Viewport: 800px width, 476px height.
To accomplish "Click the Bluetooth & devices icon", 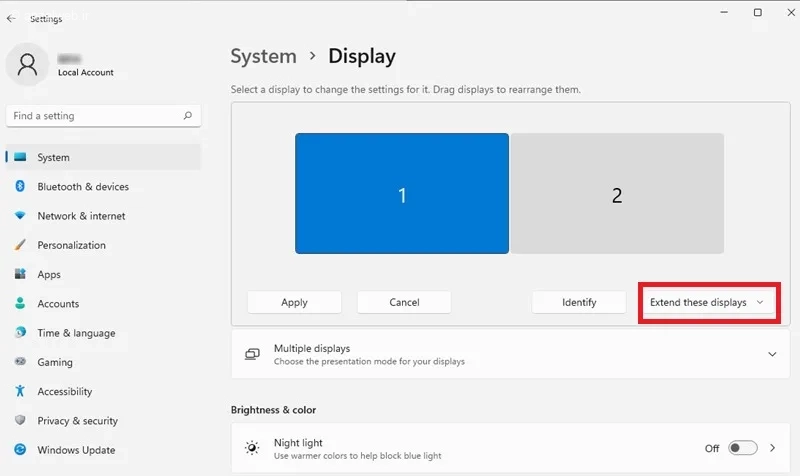I will 20,186.
